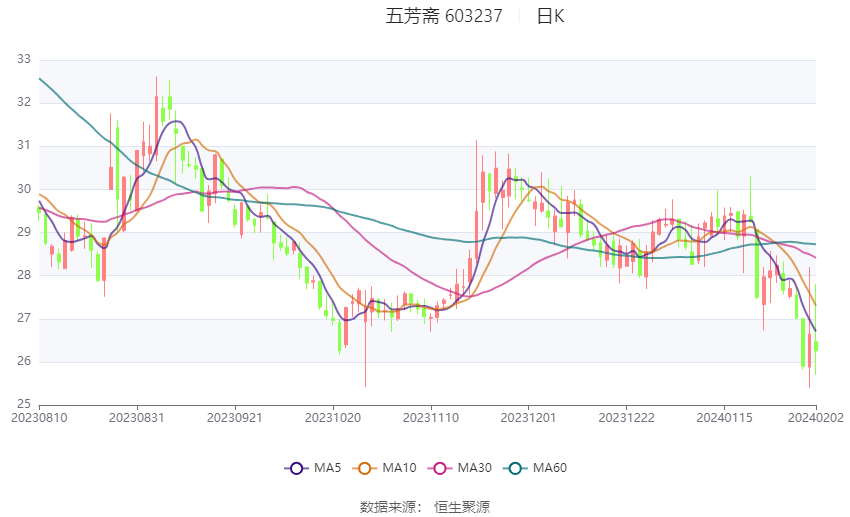Toggle the MA30 legend marker
Viewport: 850px width, 517px height.
point(440,468)
